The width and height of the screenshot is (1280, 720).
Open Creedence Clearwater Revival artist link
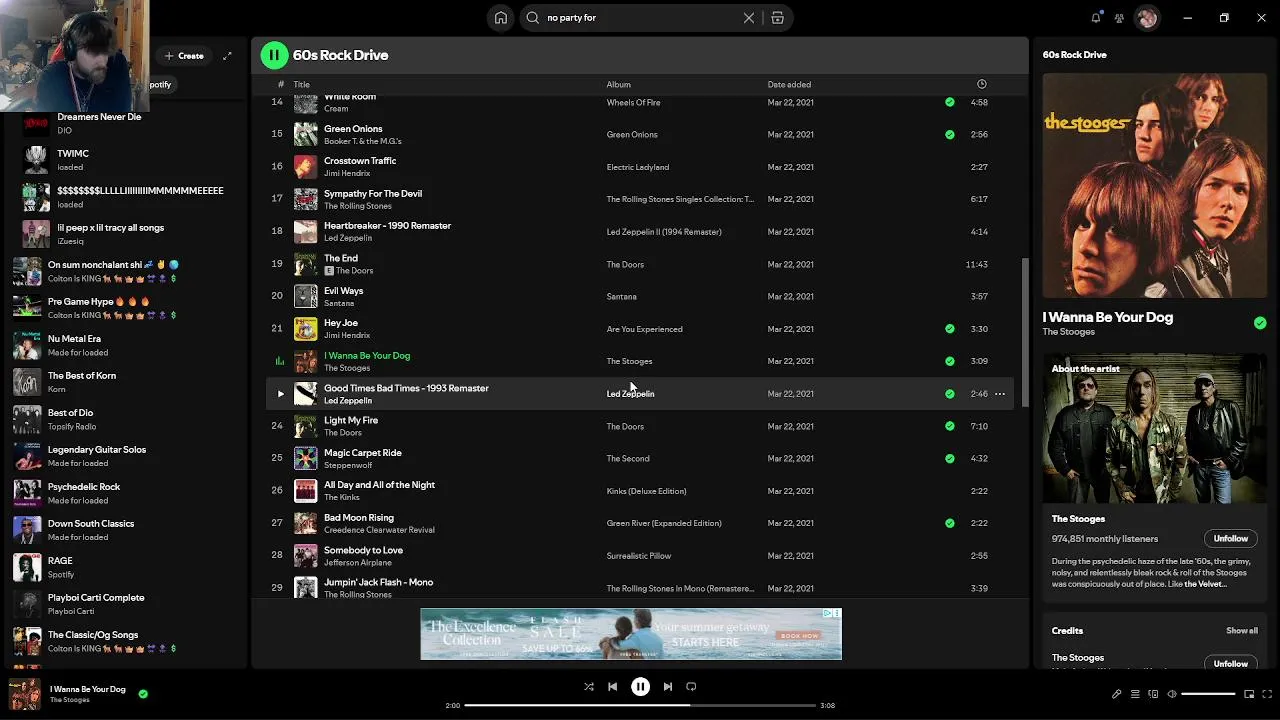[x=379, y=531]
